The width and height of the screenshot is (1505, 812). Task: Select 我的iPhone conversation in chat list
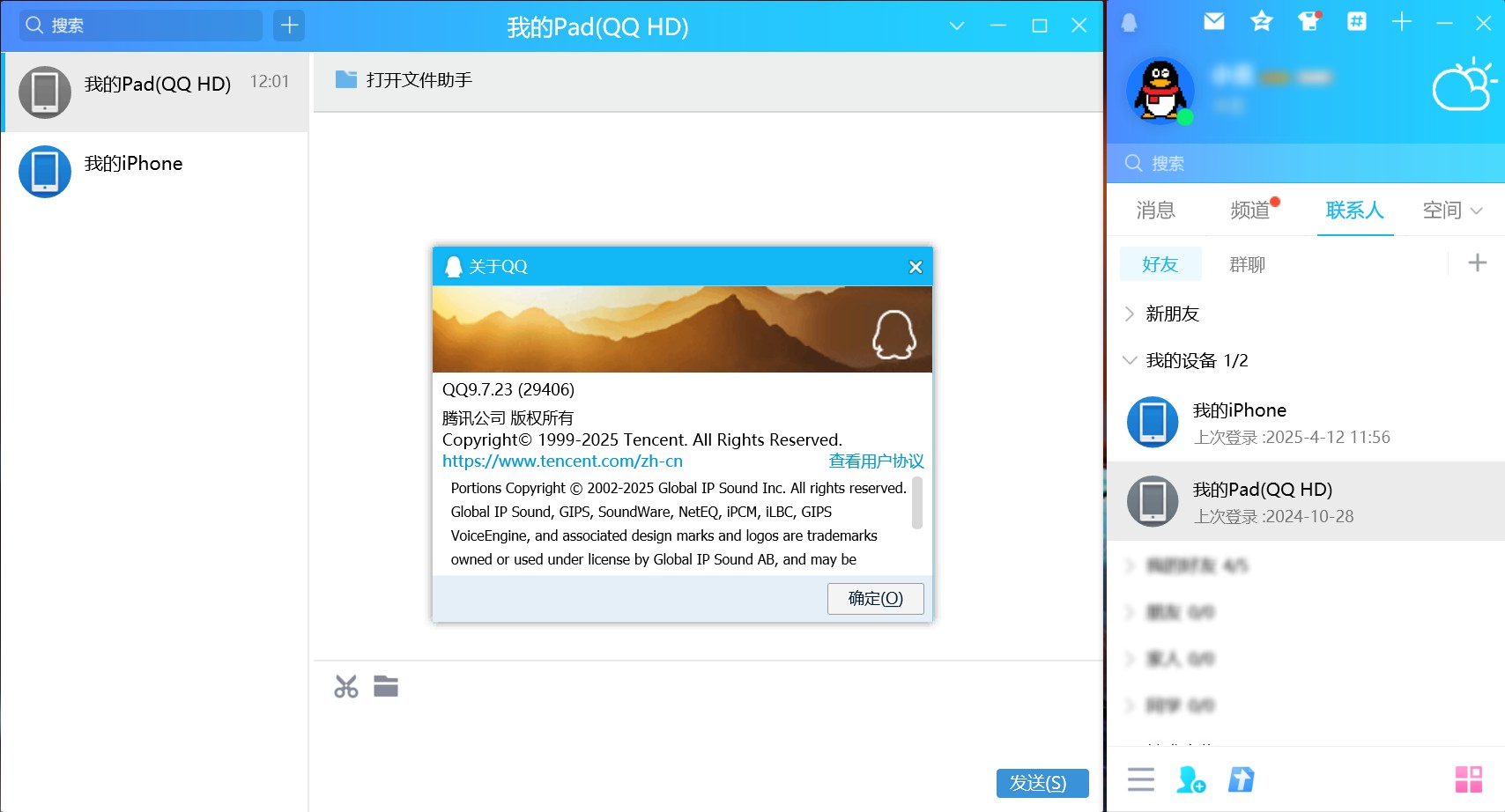coord(155,172)
